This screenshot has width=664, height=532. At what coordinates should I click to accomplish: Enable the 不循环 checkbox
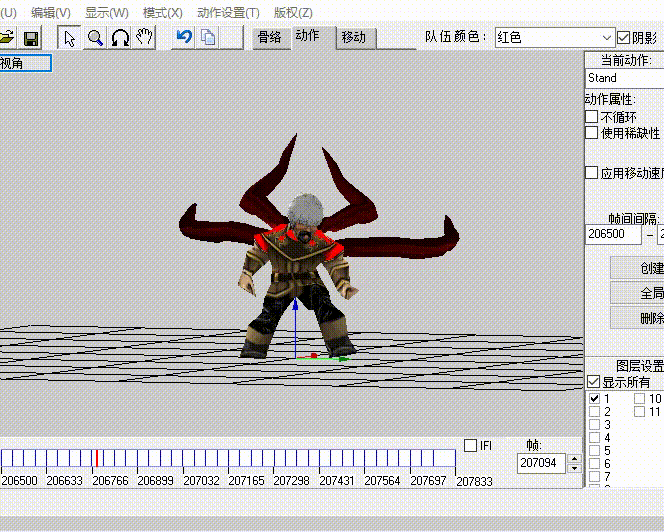point(592,116)
